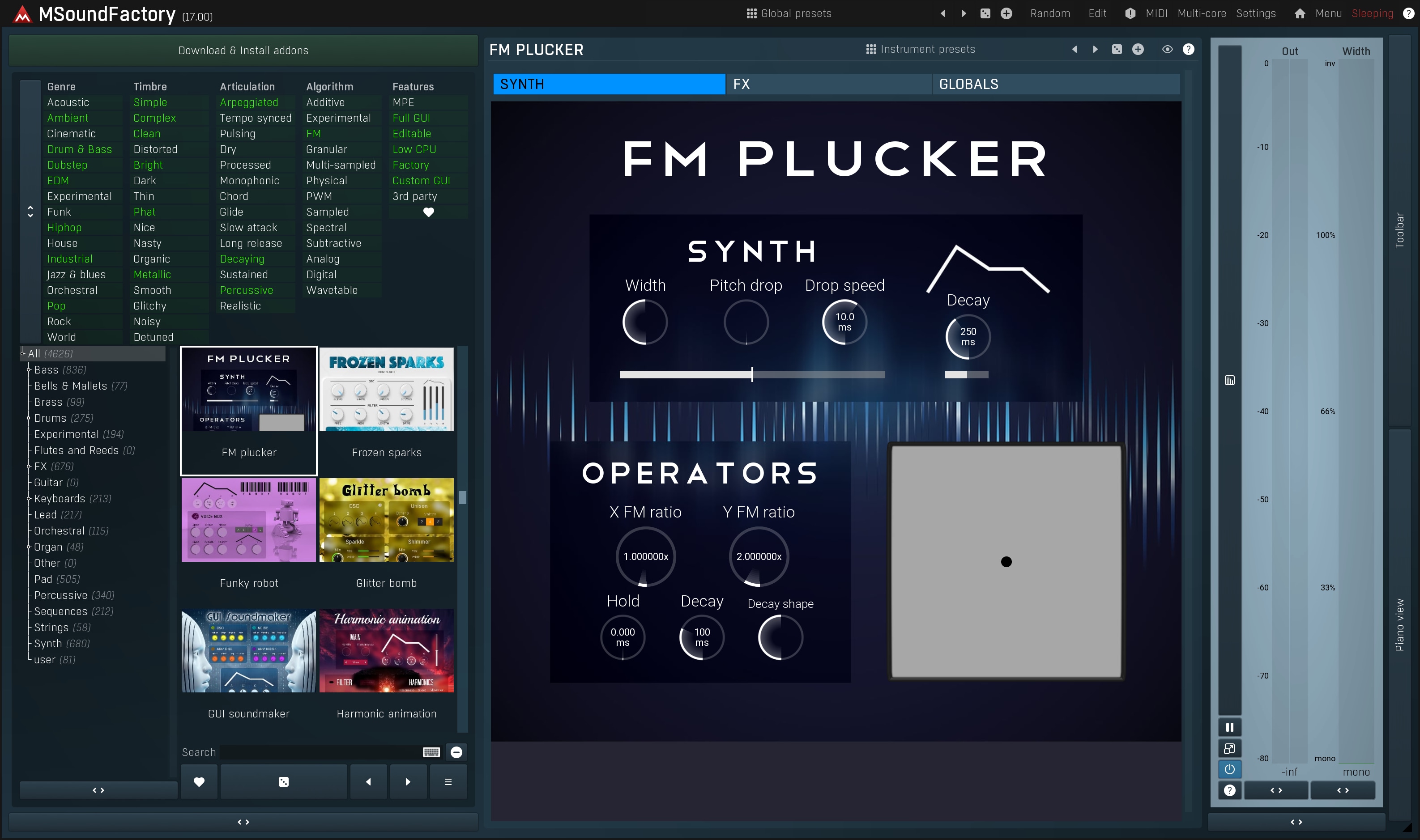Expand the Bass category in tree
The image size is (1420, 840).
tap(28, 369)
